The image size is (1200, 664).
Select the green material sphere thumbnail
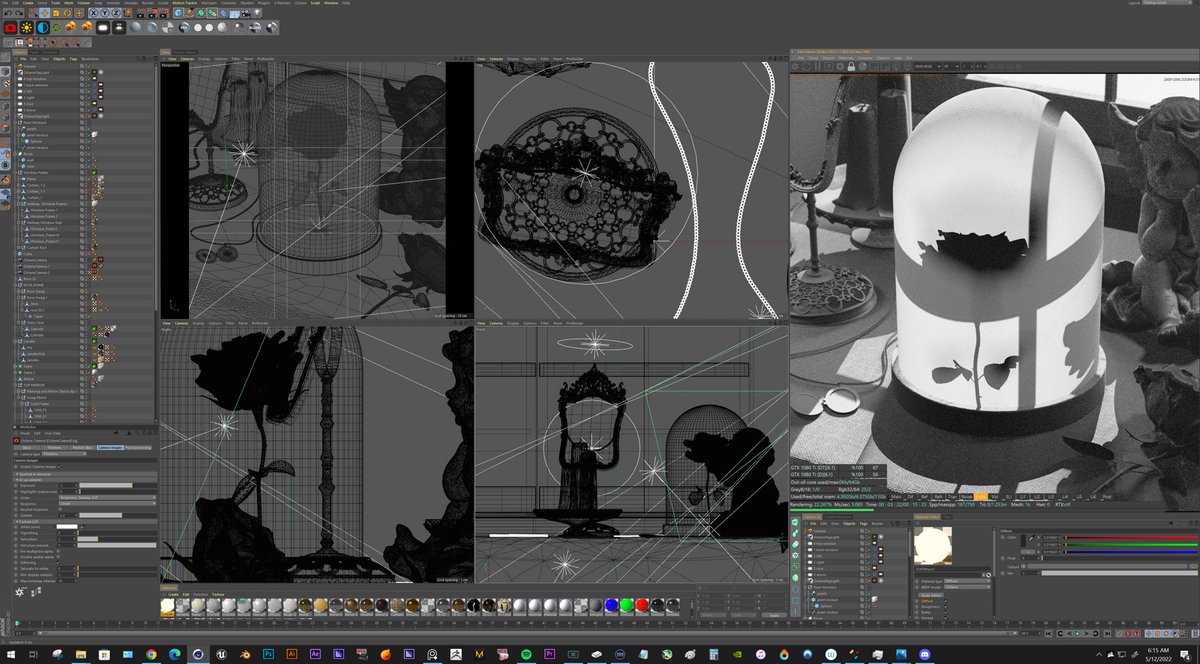point(626,605)
